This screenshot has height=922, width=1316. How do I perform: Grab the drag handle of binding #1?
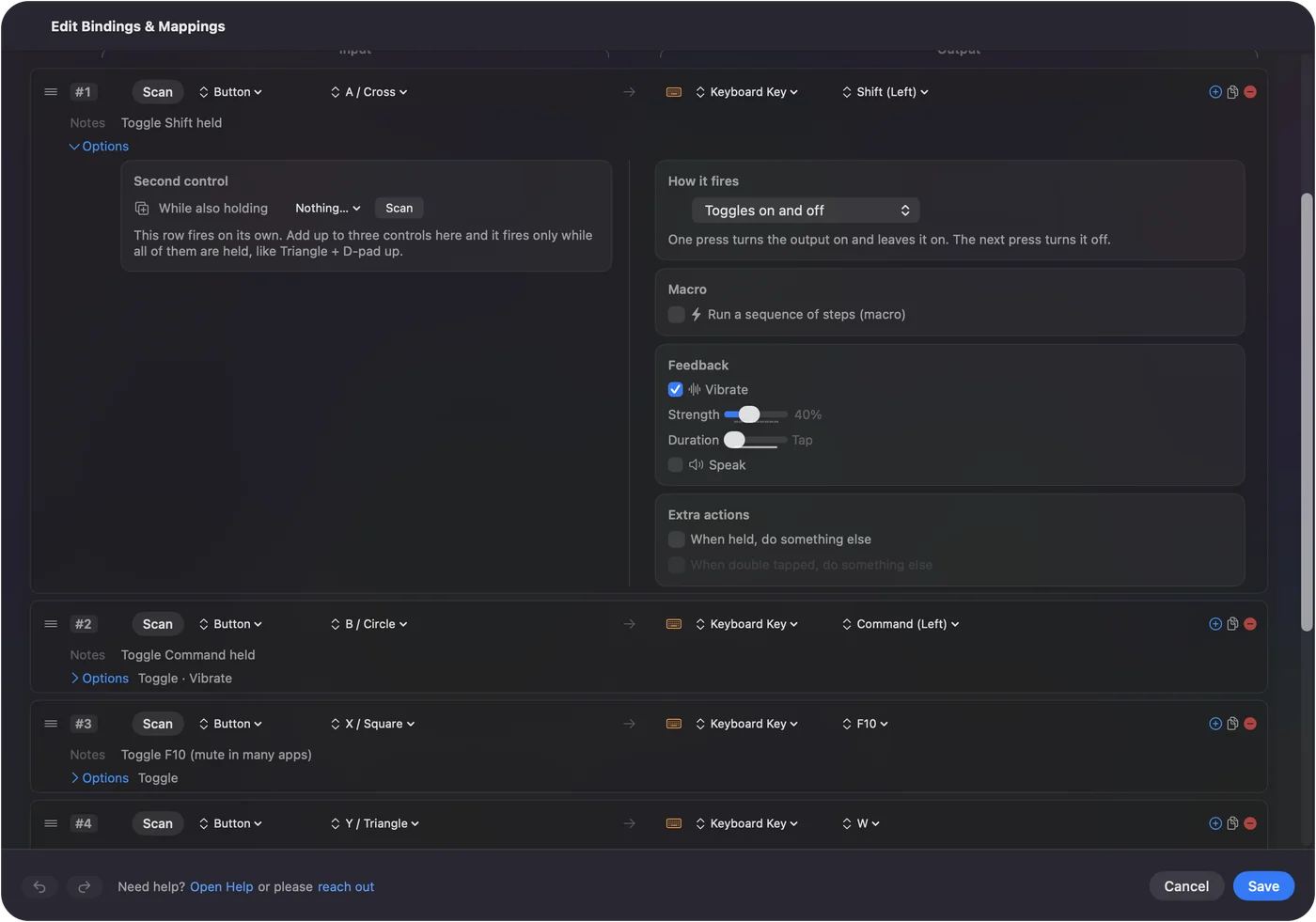coord(51,92)
